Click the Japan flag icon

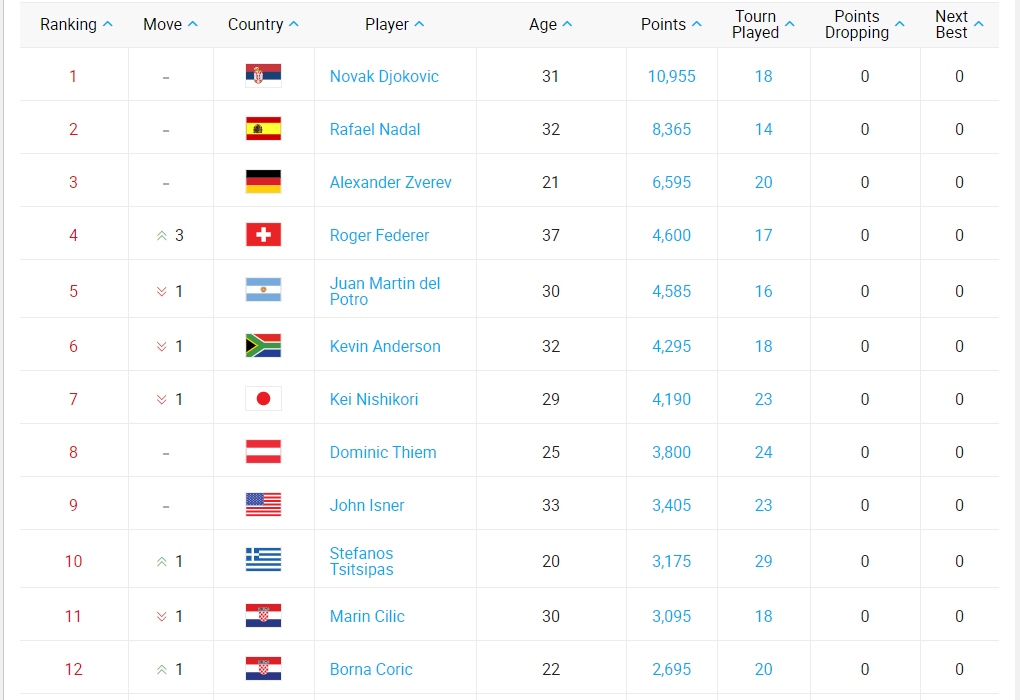coord(263,398)
